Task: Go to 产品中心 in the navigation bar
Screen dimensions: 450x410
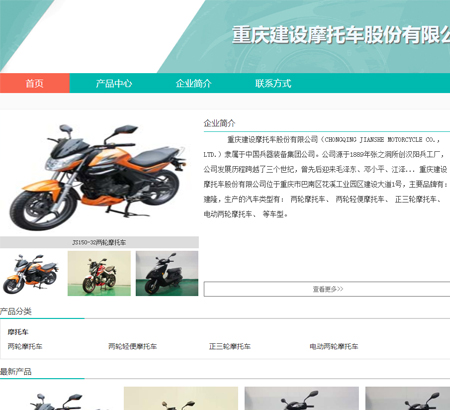Action: (x=114, y=83)
